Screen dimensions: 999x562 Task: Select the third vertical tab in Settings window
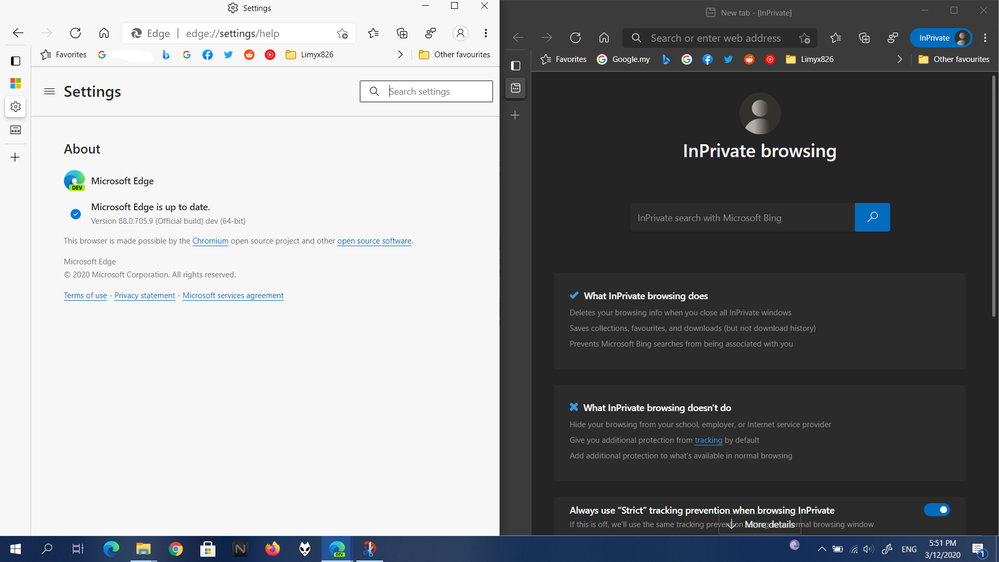coord(15,130)
